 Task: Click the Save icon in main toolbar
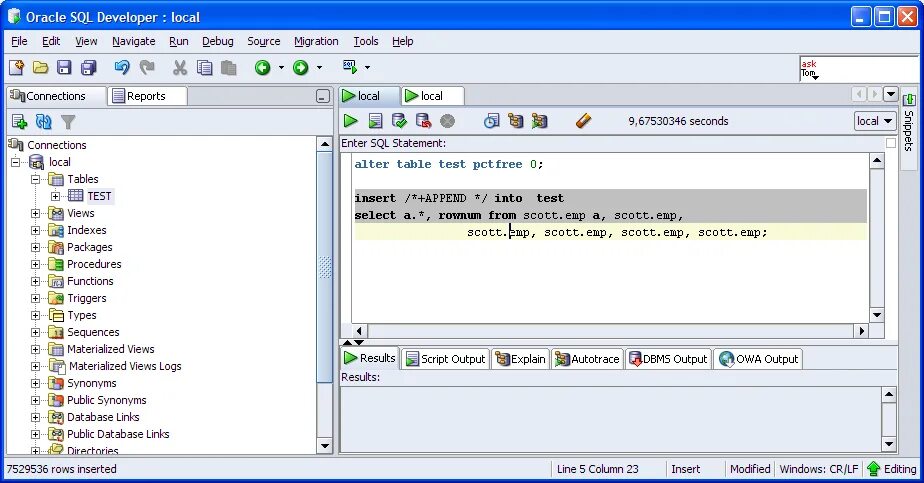tap(64, 67)
